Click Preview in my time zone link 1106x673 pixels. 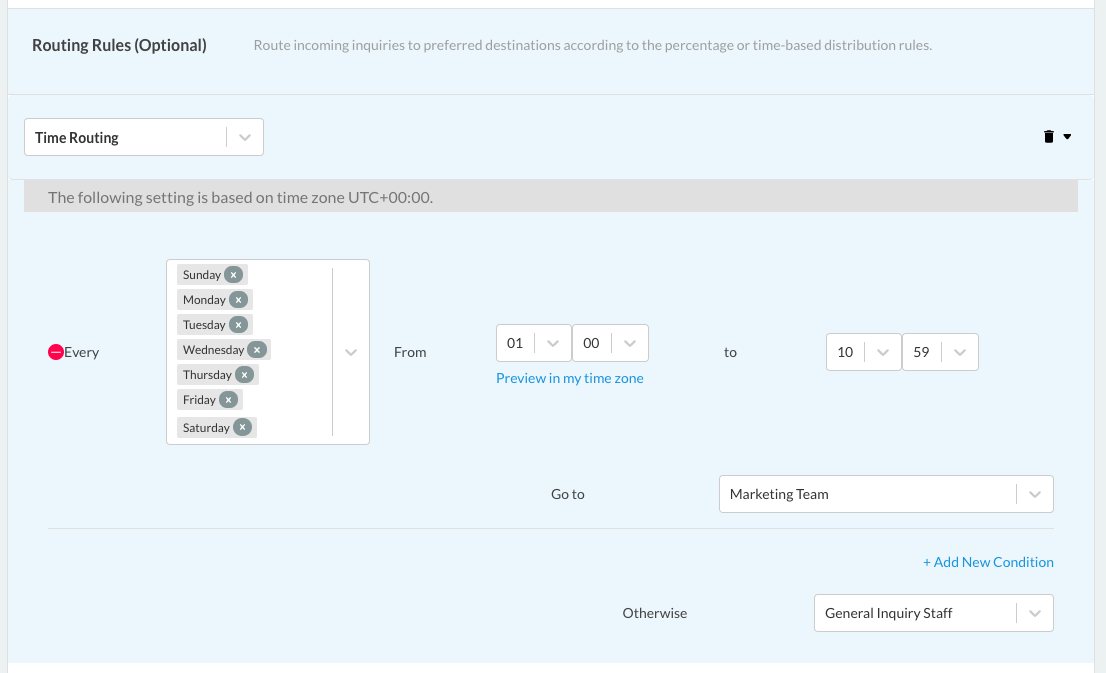[x=570, y=378]
